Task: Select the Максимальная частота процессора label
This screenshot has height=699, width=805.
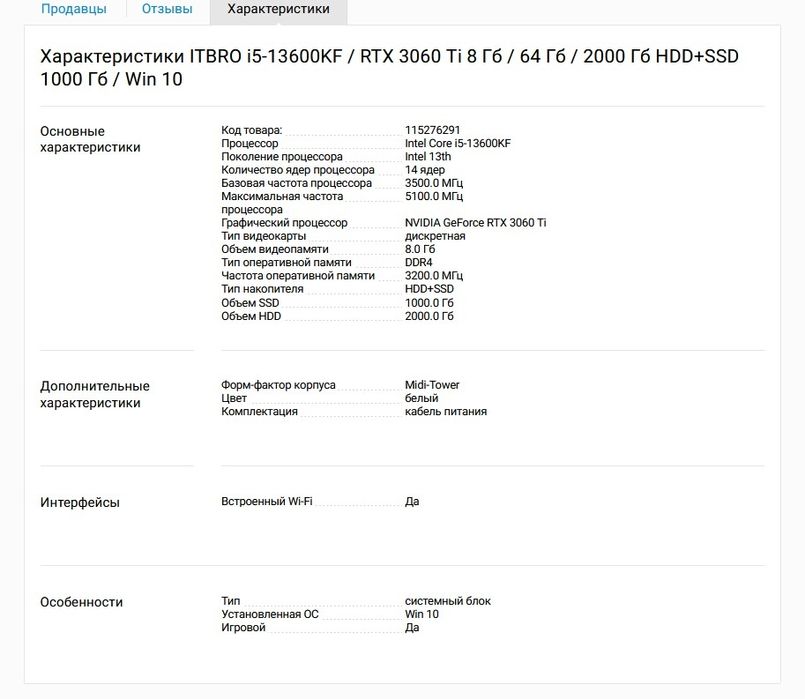Action: point(282,203)
